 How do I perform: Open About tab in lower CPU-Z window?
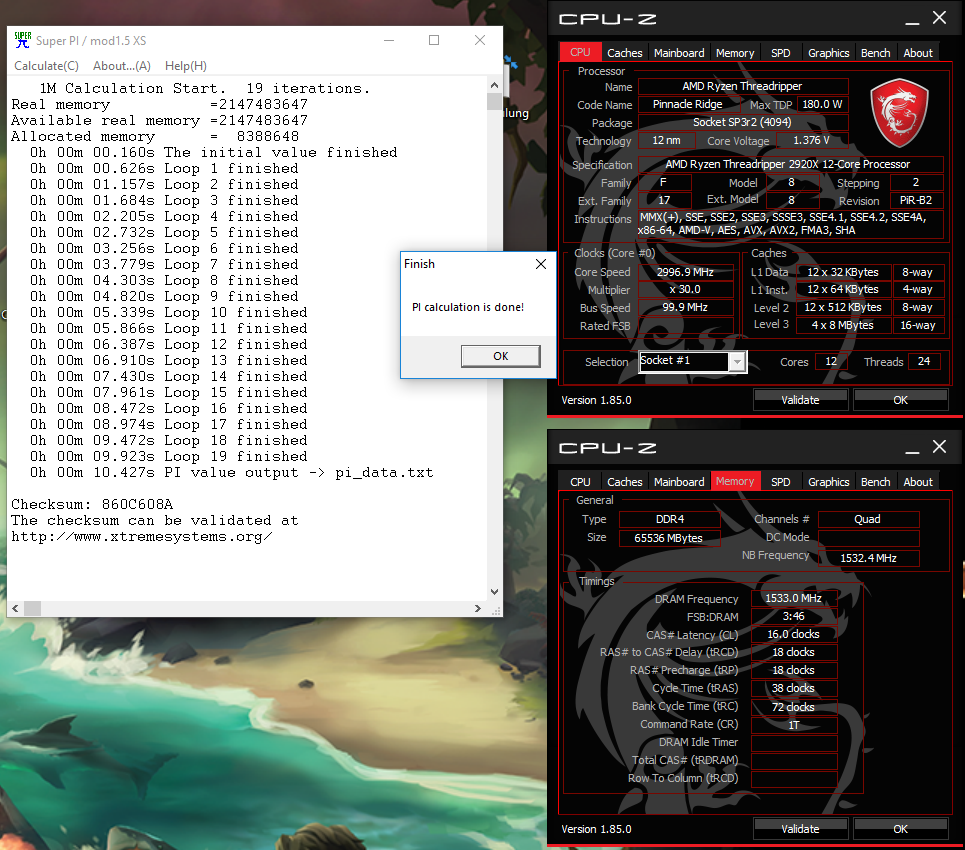click(918, 482)
